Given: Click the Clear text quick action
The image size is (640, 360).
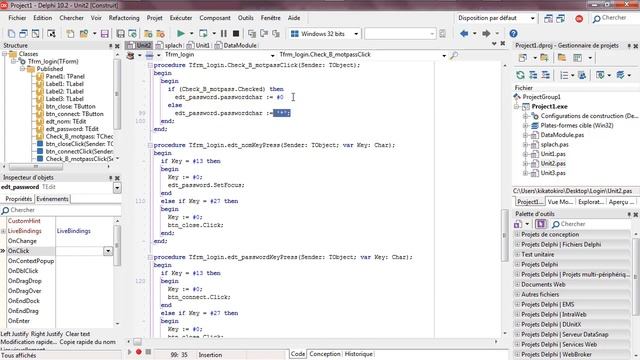Looking at the screenshot, I should click(78, 334).
